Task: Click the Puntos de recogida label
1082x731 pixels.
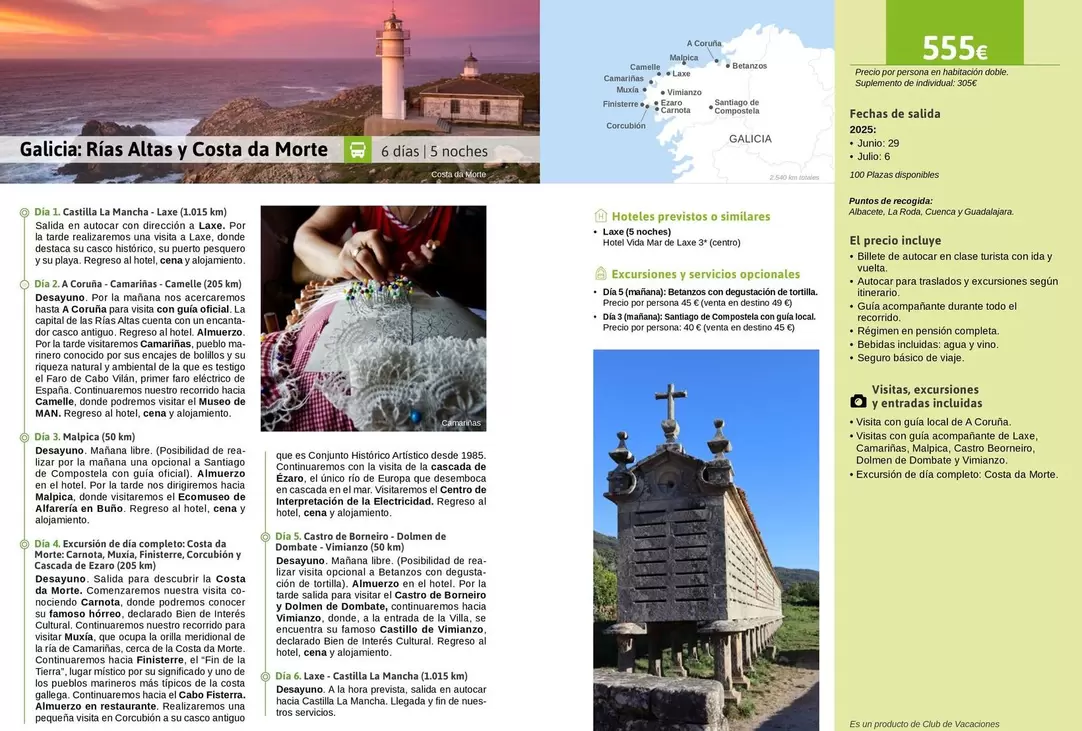Action: [x=890, y=202]
